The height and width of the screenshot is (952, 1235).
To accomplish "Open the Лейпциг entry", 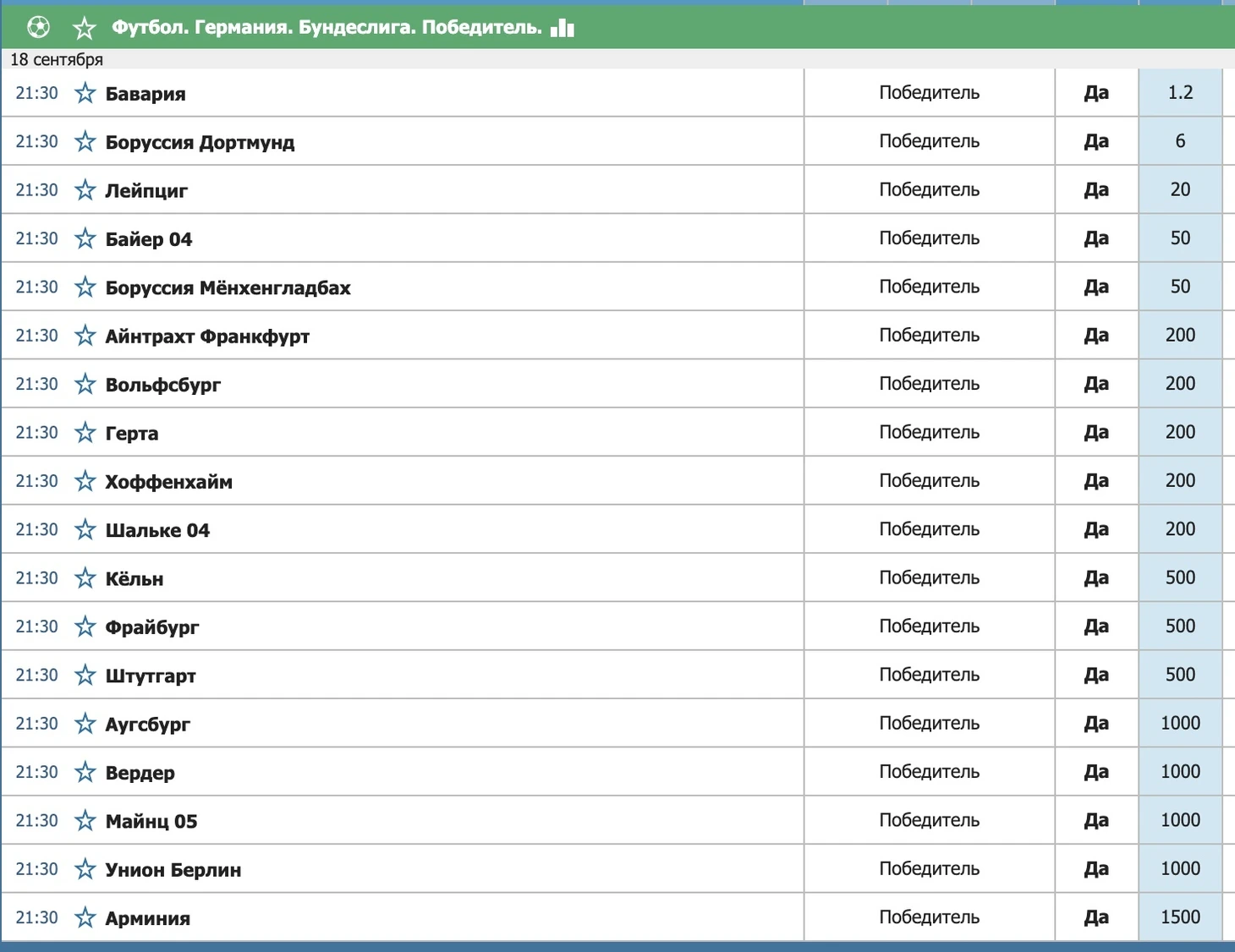I will [x=146, y=191].
